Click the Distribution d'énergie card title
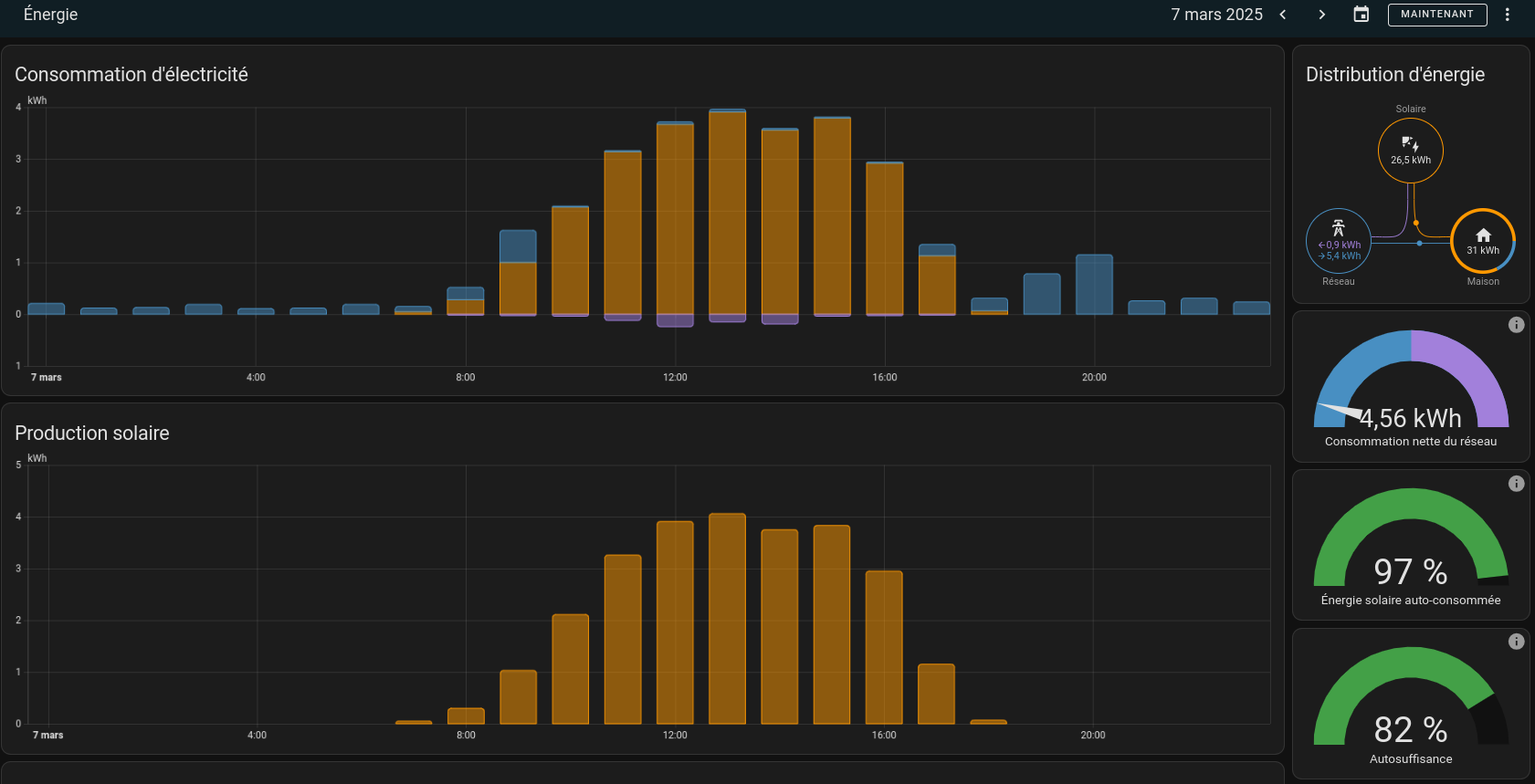The width and height of the screenshot is (1535, 784). point(1395,75)
